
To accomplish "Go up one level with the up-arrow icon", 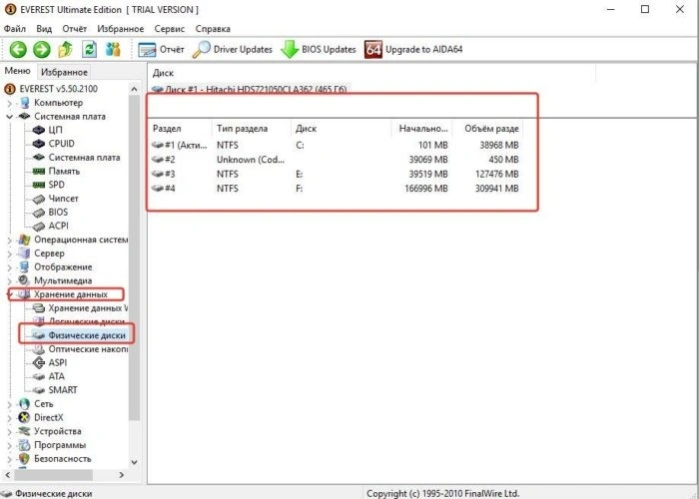I will coord(65,49).
